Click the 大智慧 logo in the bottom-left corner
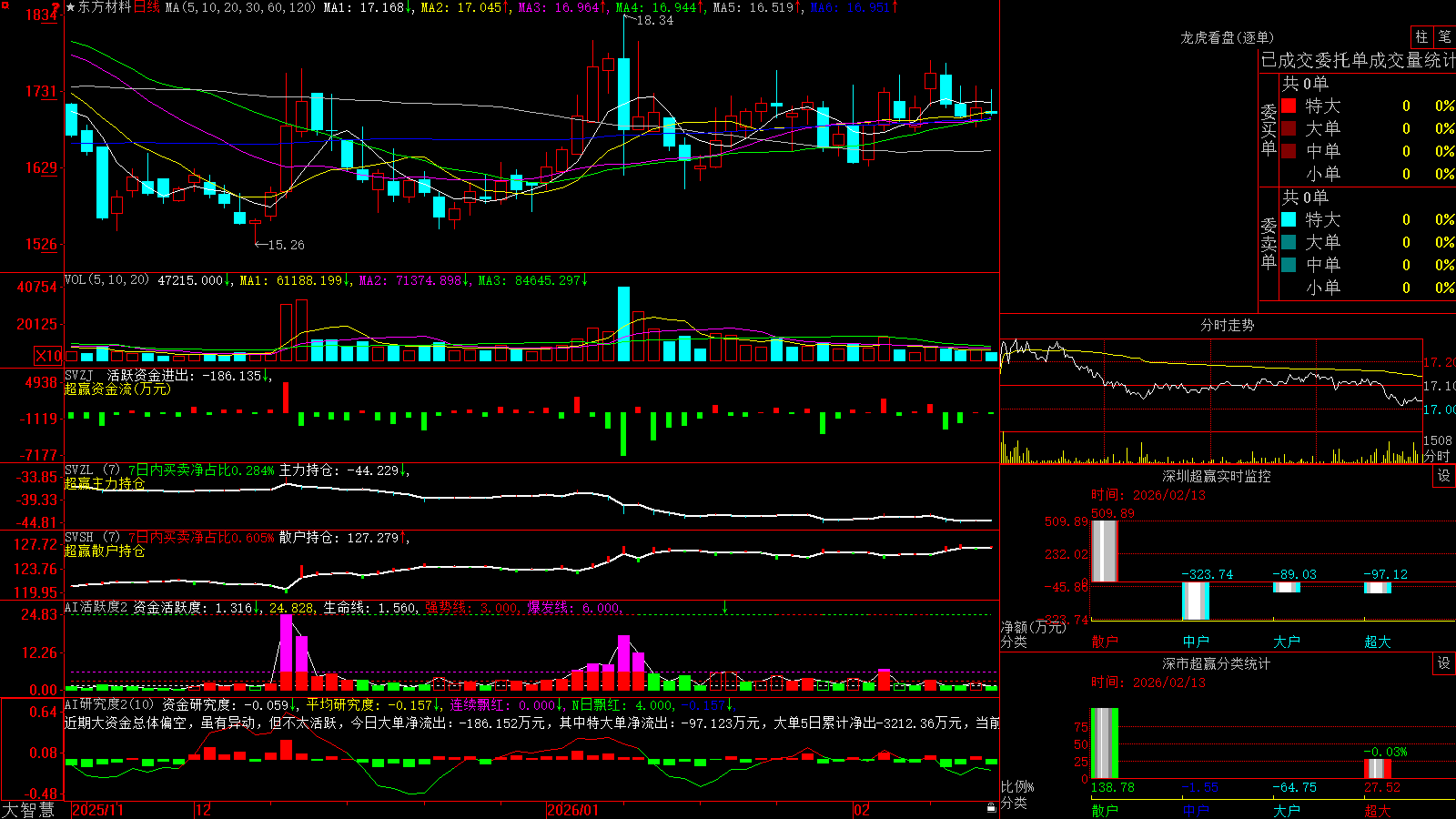Viewport: 1456px width, 819px height. [x=28, y=810]
